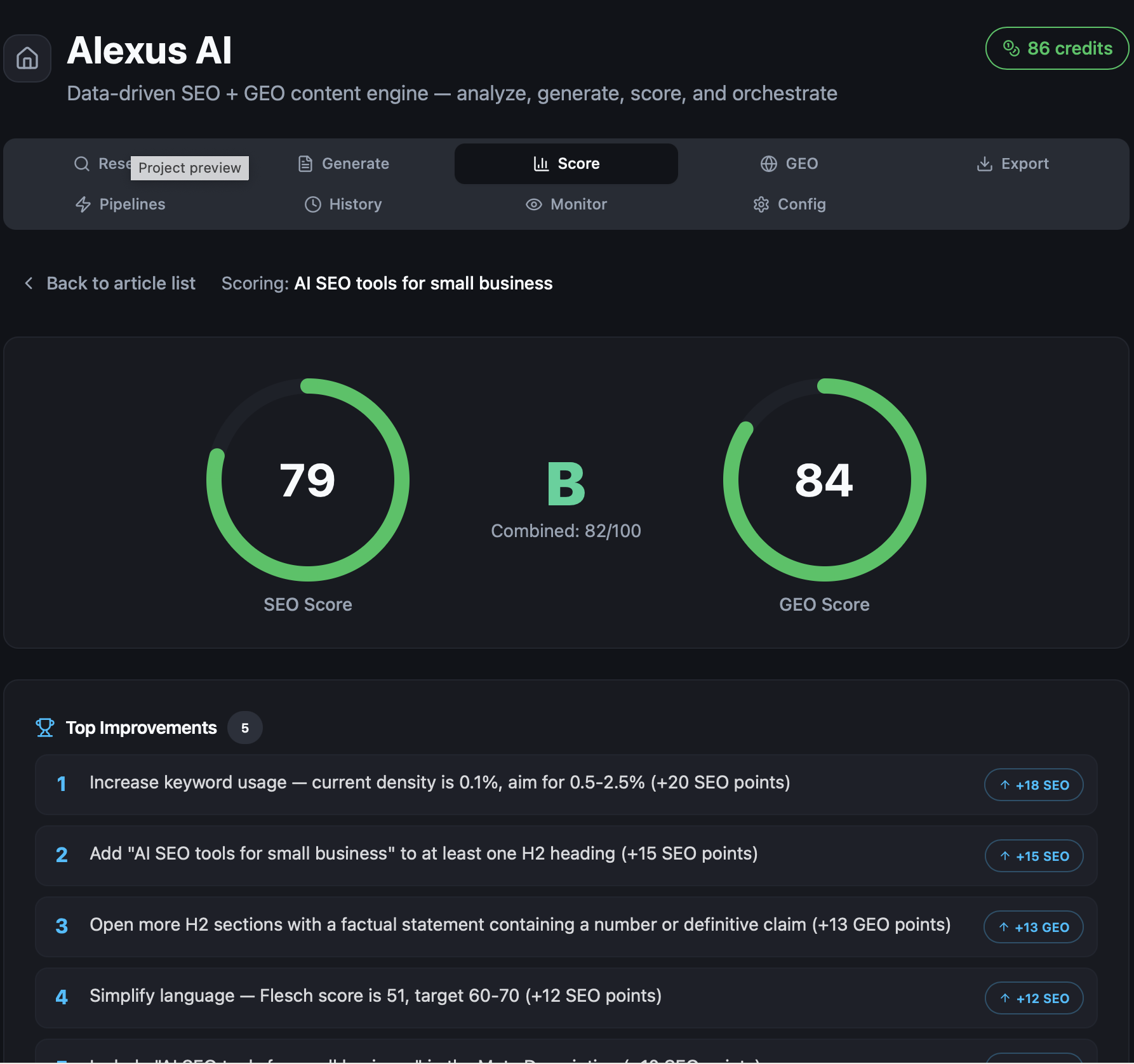Click the +13 GEO badge

pyautogui.click(x=1034, y=927)
